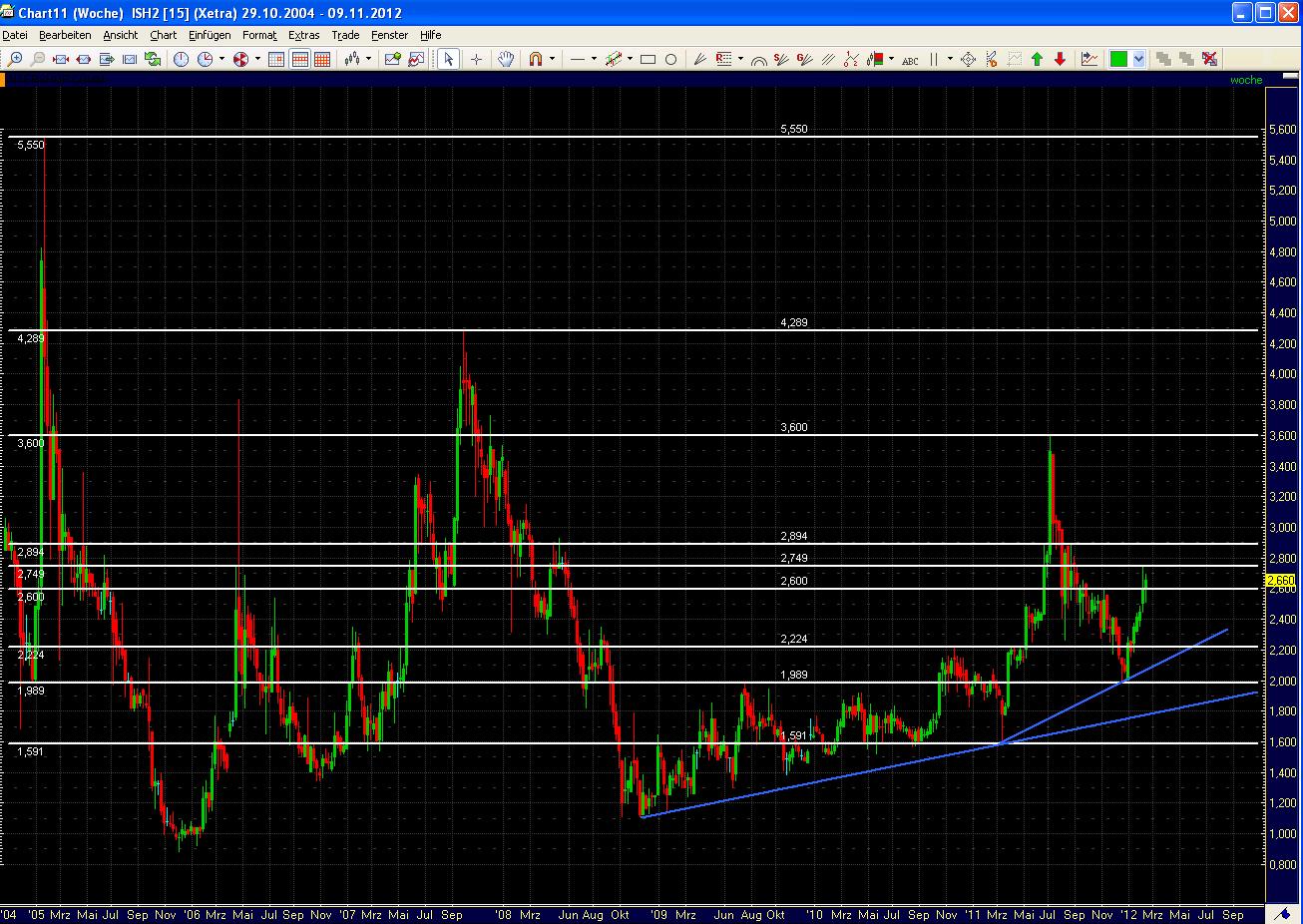Screen dimensions: 1303x924
Task: Open the clock period dropdown arrow
Action: click(221, 58)
